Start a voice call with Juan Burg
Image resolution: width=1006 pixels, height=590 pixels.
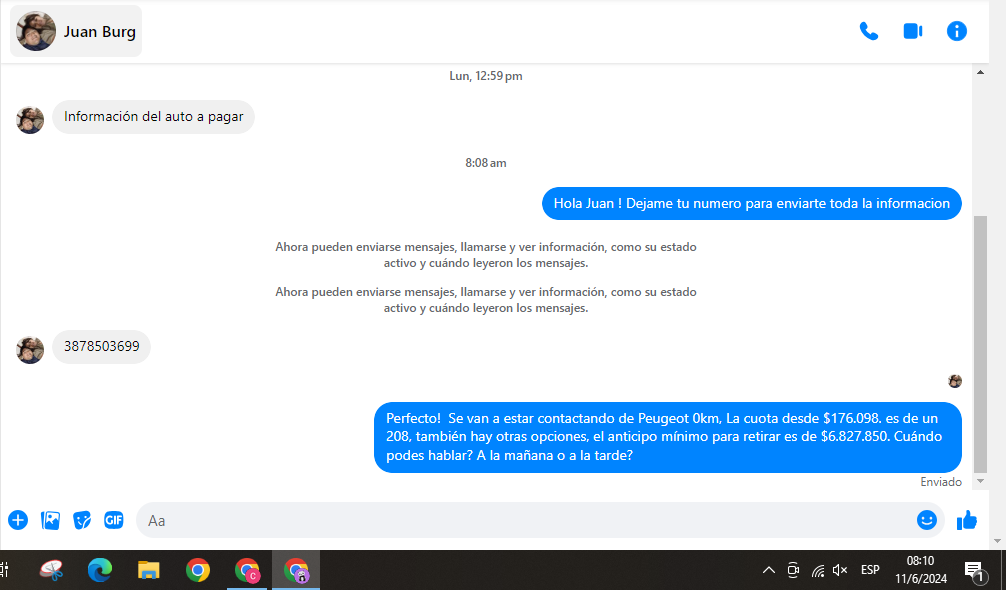click(x=868, y=31)
